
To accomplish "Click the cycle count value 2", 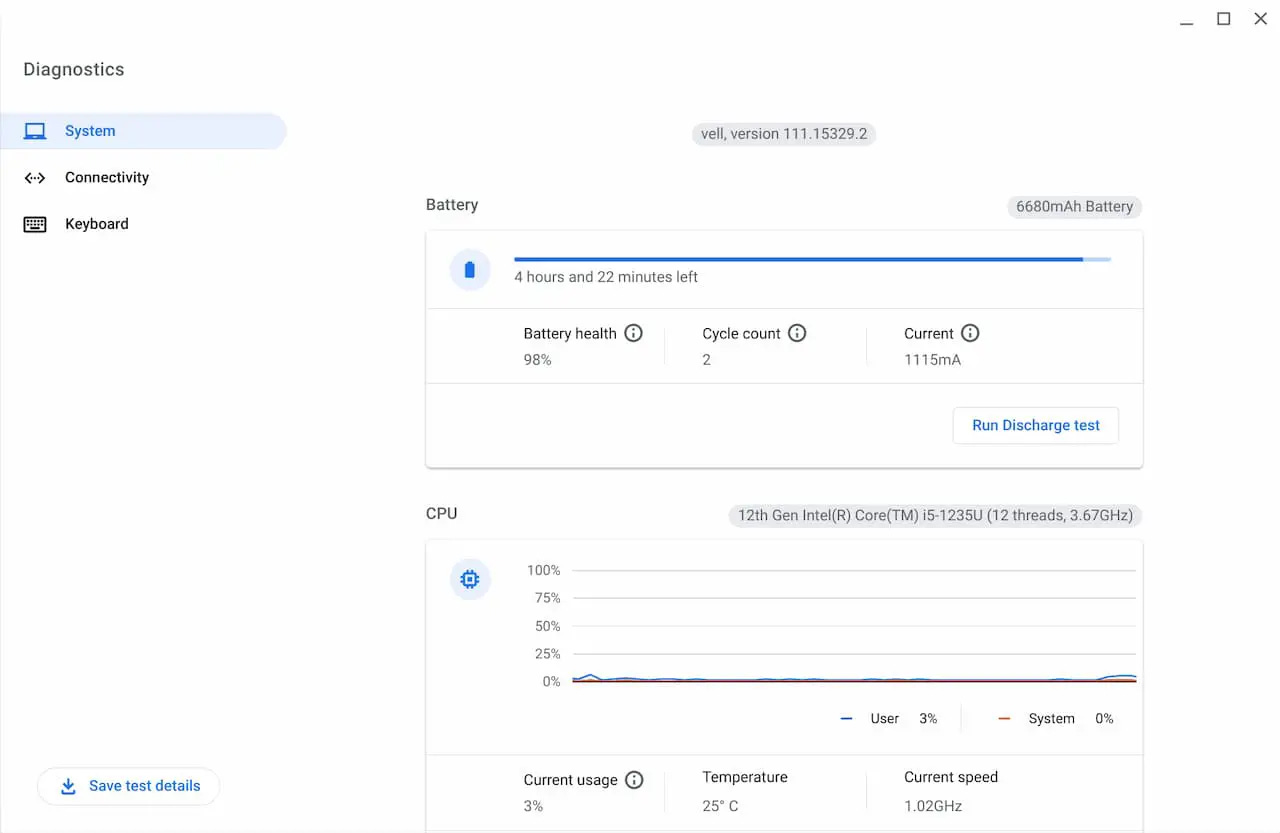I will (x=707, y=360).
